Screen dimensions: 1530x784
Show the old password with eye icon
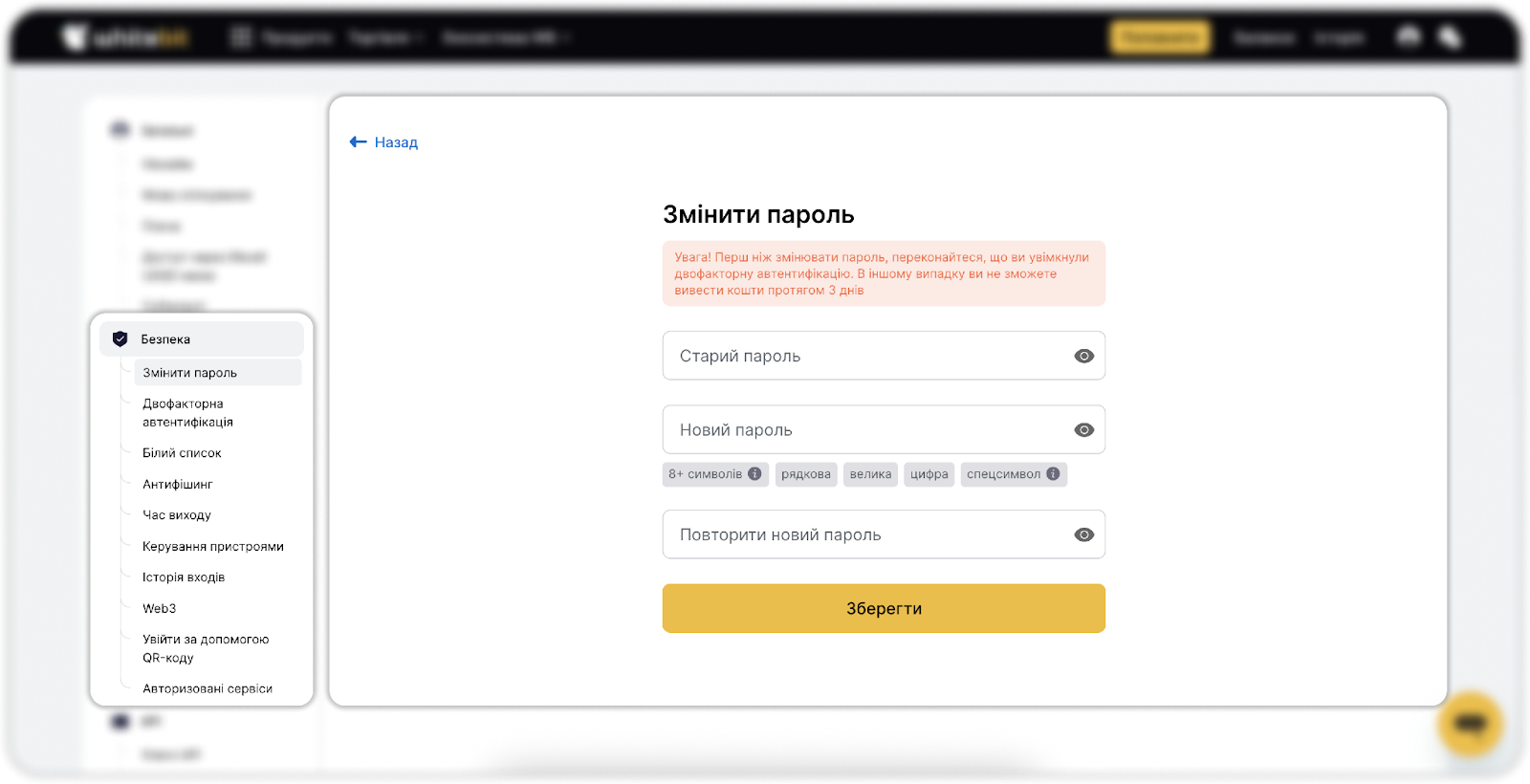point(1083,357)
